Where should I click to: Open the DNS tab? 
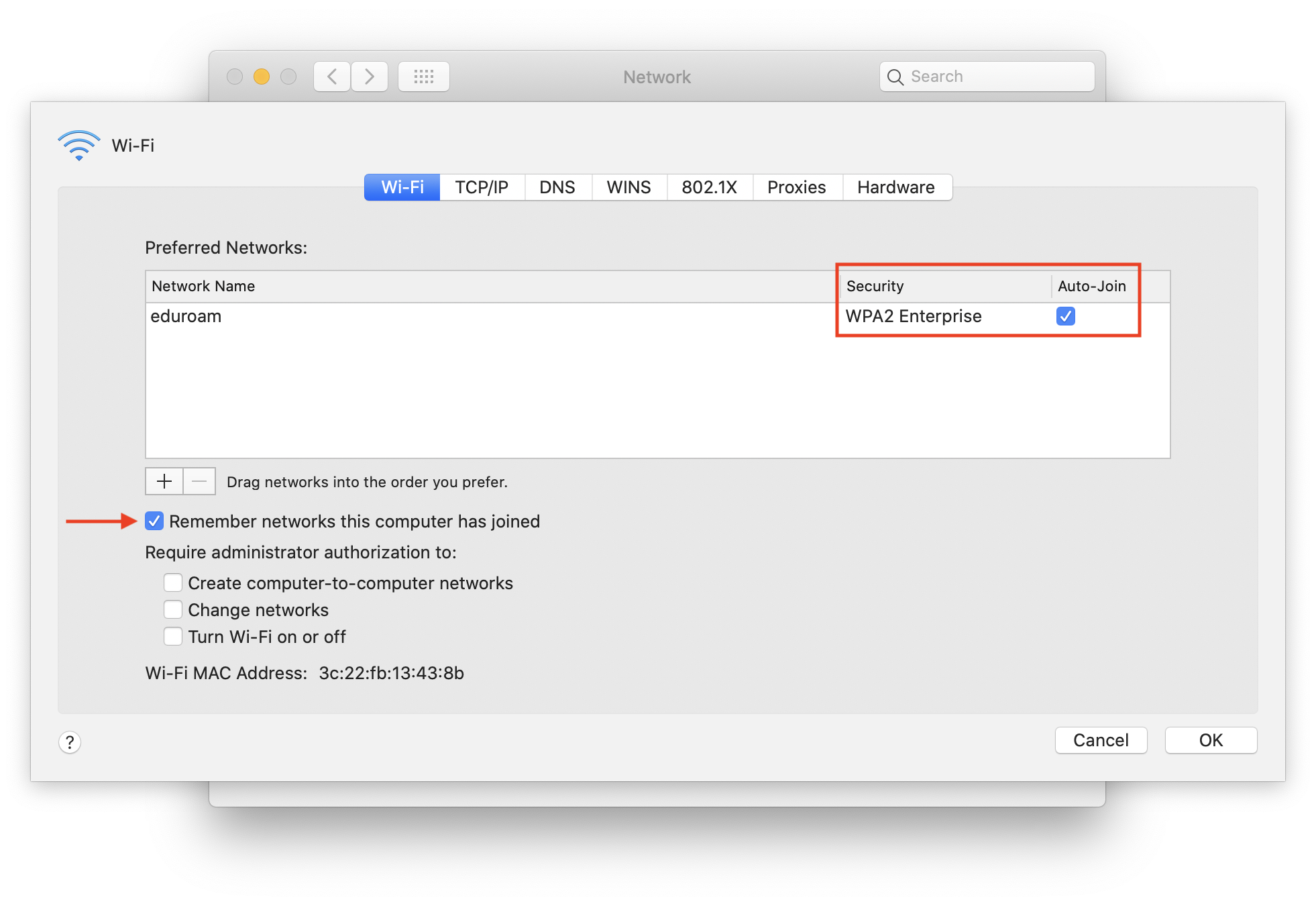tap(557, 187)
